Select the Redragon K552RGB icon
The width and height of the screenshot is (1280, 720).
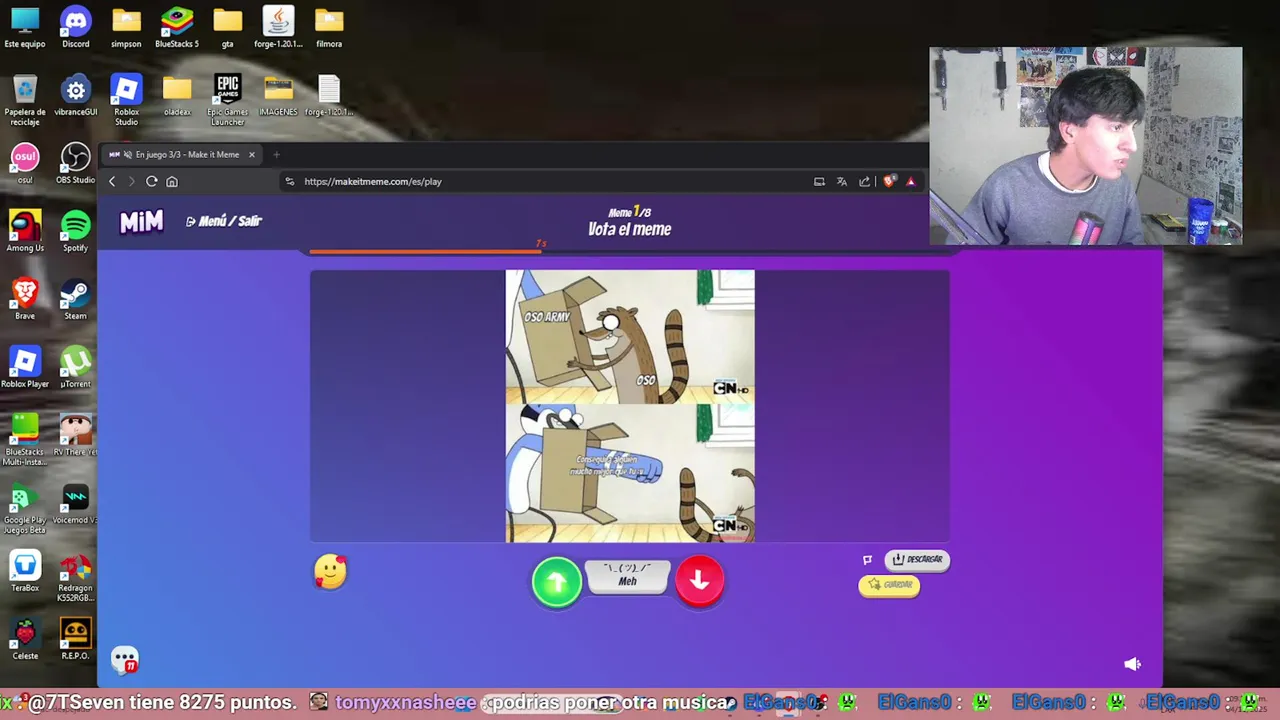(x=76, y=576)
